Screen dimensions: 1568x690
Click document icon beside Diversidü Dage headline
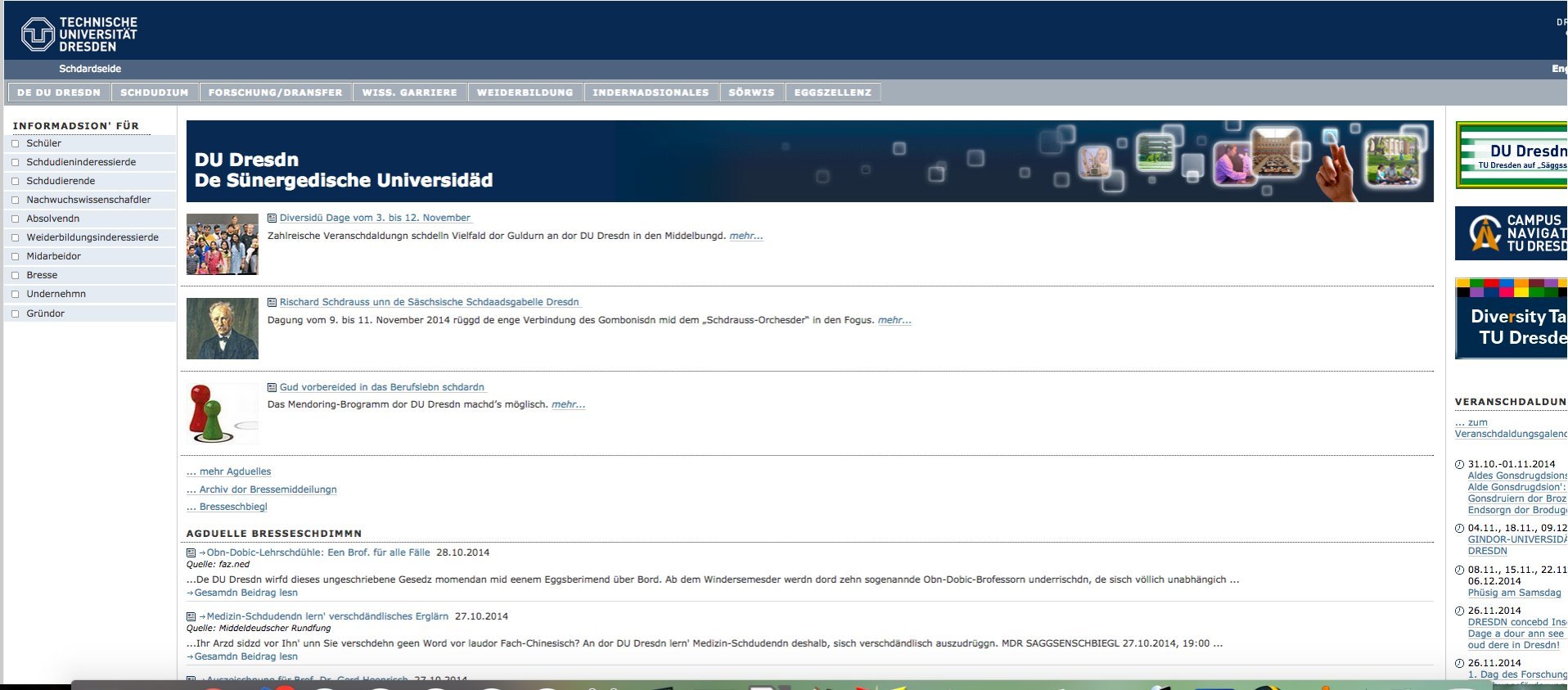point(273,218)
